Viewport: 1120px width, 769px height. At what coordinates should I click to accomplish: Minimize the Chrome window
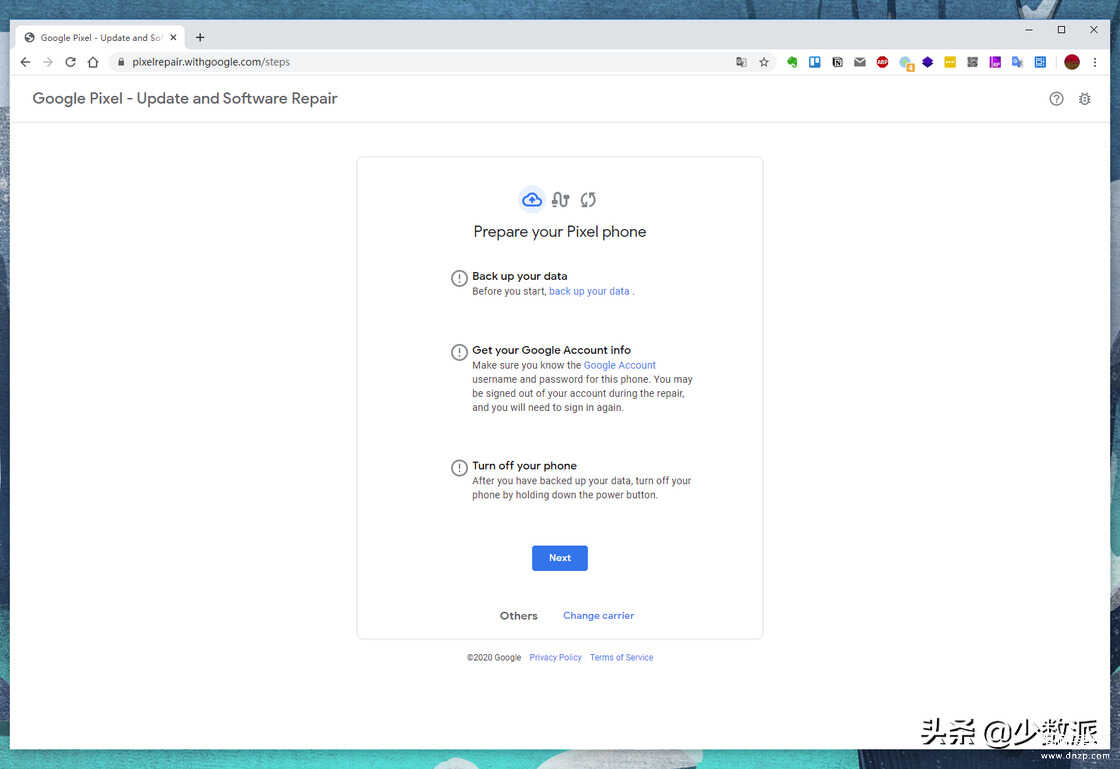[x=1029, y=30]
